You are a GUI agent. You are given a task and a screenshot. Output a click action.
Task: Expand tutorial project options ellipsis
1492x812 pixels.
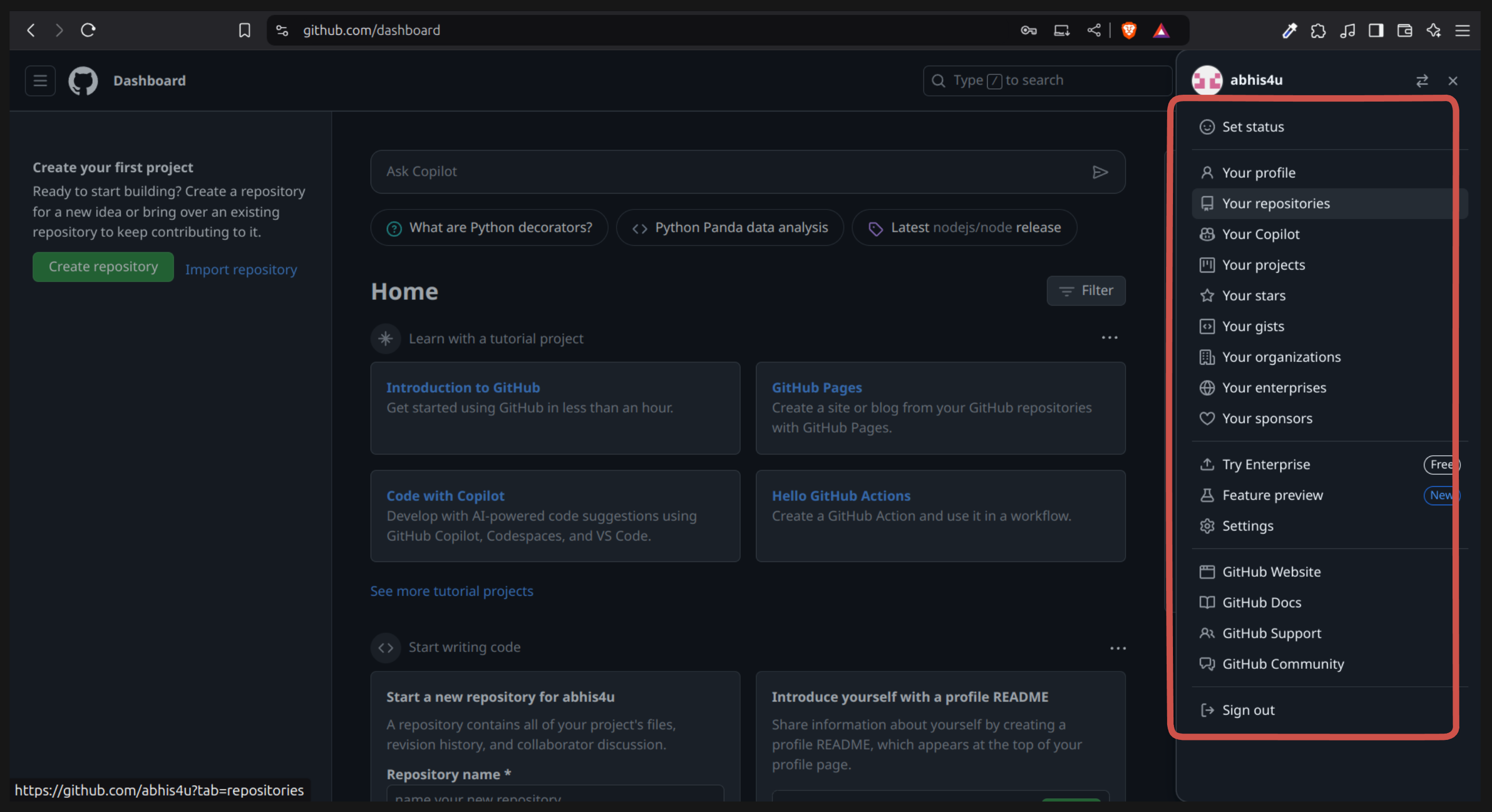coord(1109,338)
